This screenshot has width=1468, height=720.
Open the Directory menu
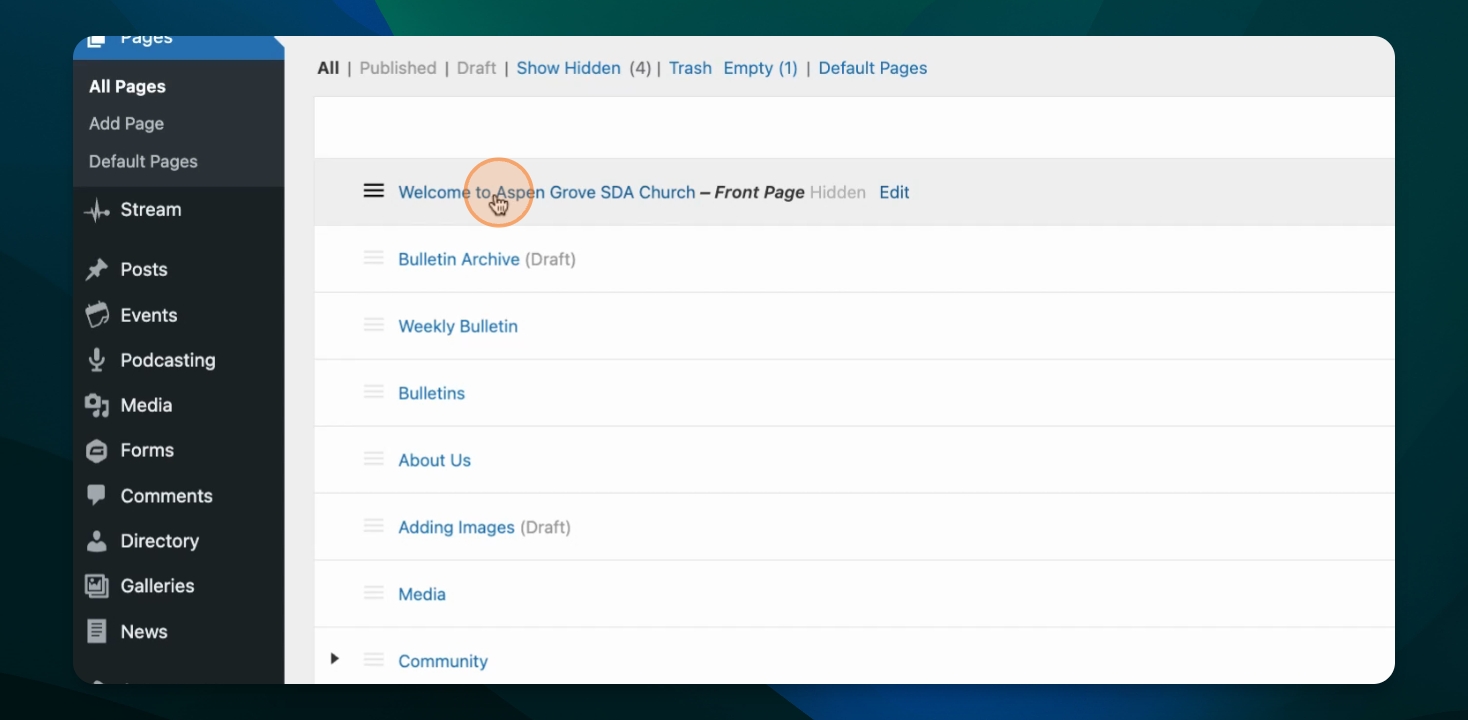tap(160, 541)
